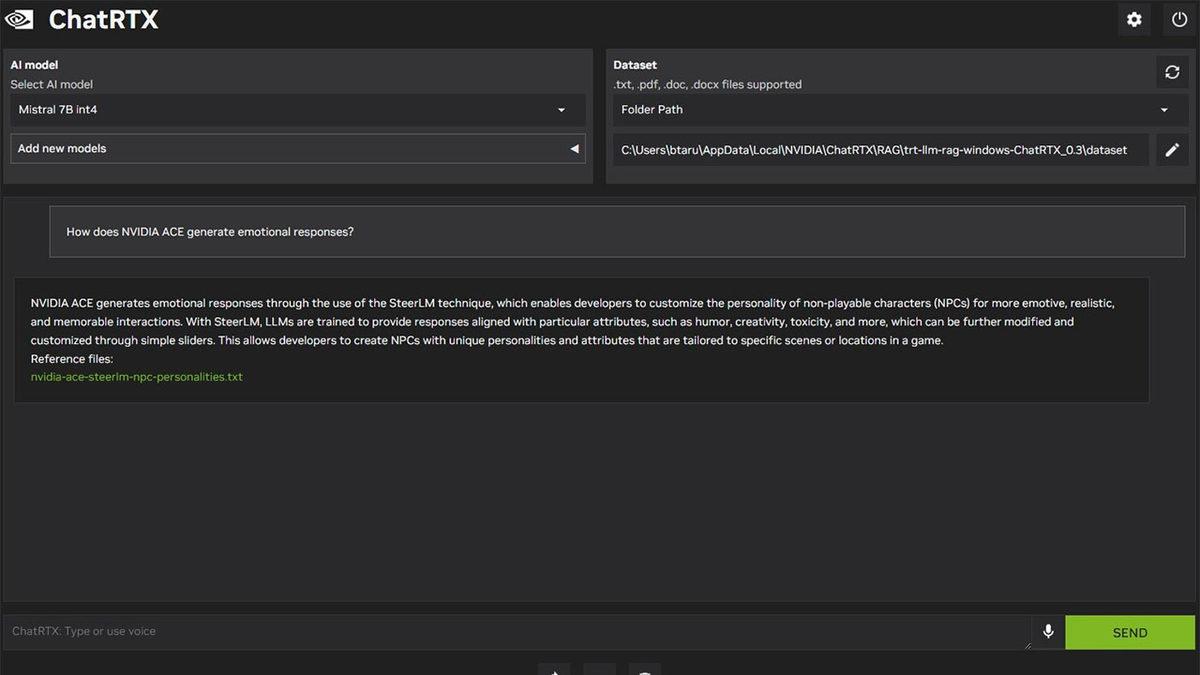Clear the chat using the delete icon
Viewport: 1200px width, 675px height.
[x=645, y=671]
